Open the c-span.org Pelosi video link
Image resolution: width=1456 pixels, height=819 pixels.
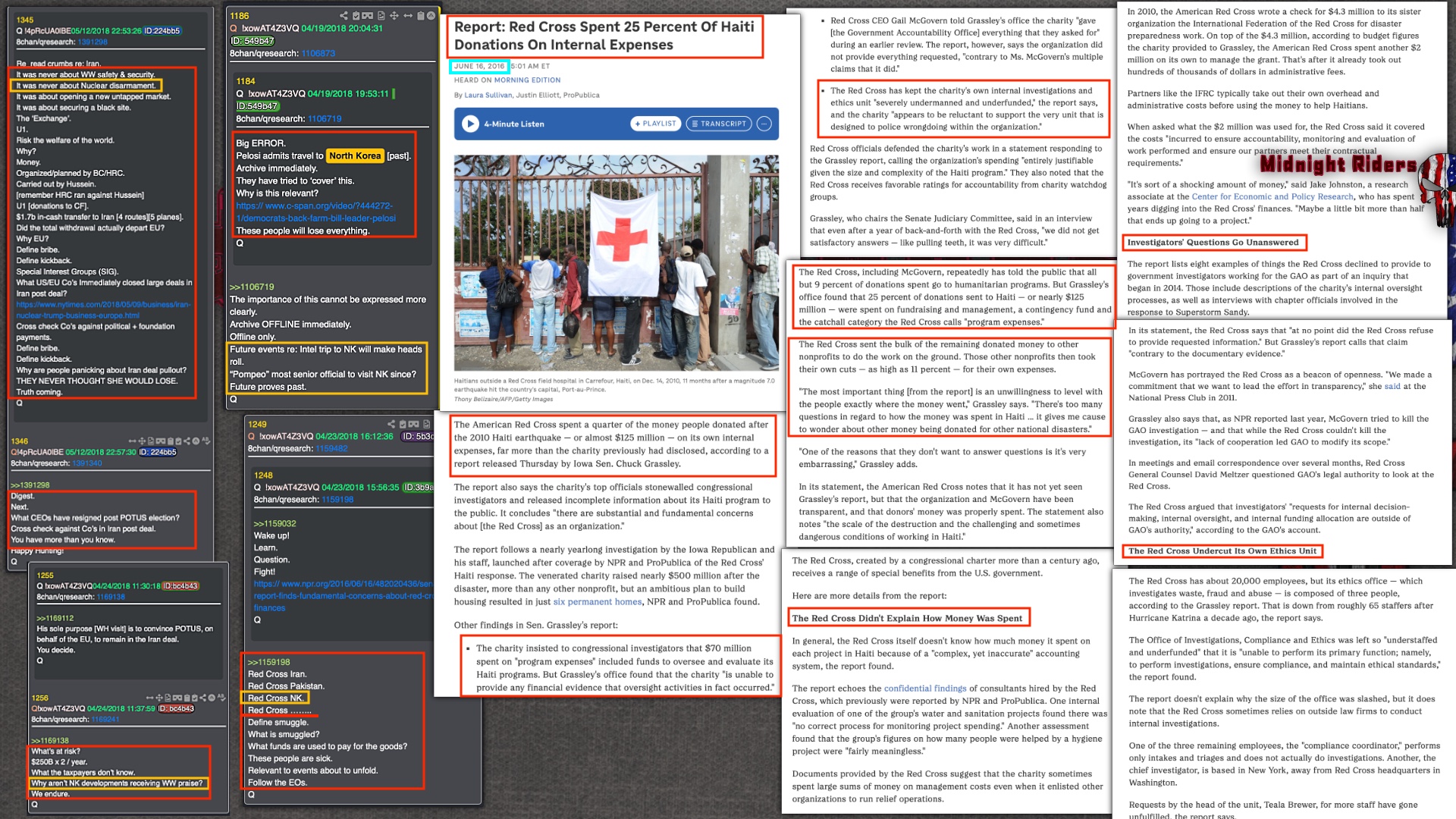click(x=315, y=212)
